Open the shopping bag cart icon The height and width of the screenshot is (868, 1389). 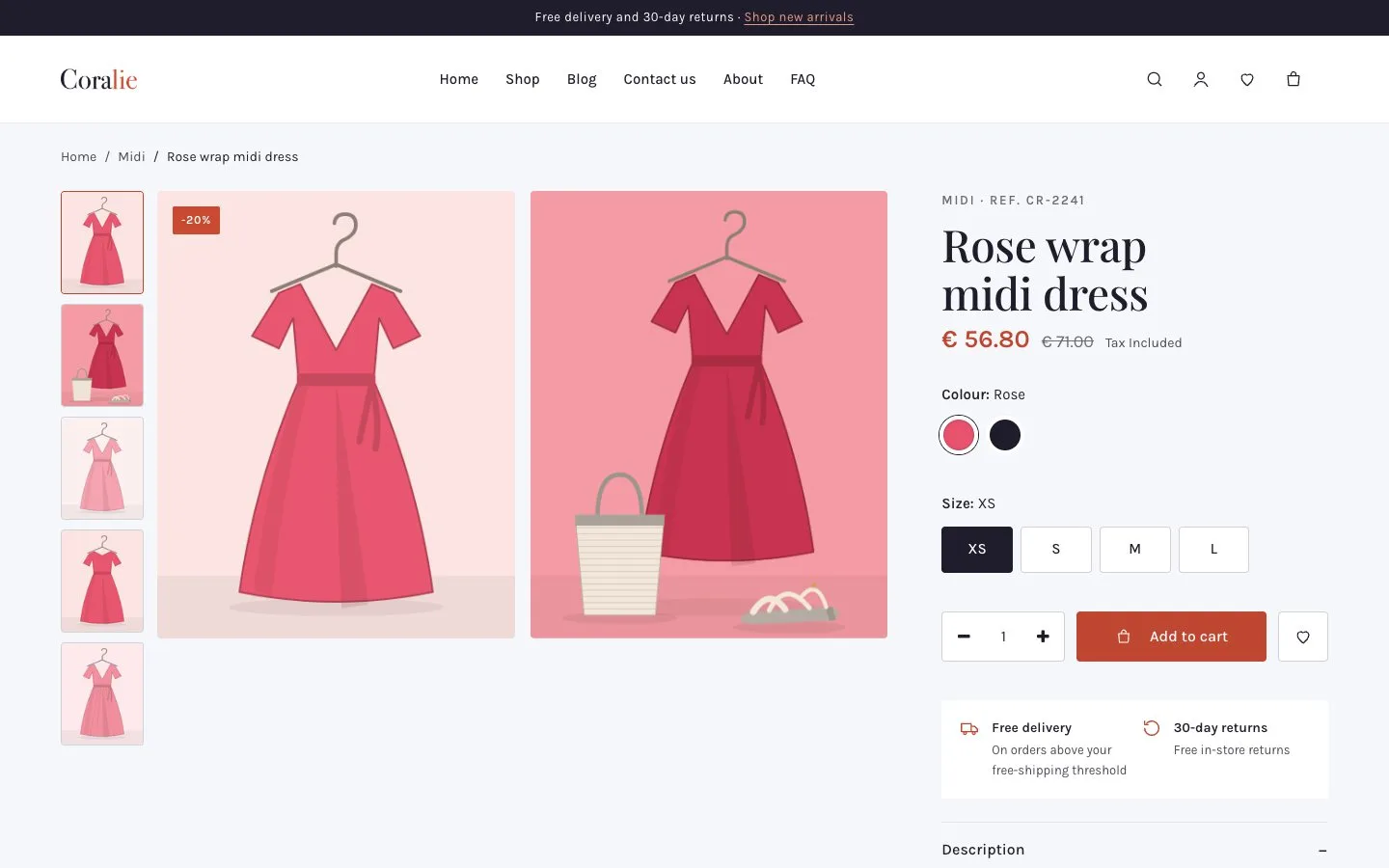point(1294,79)
